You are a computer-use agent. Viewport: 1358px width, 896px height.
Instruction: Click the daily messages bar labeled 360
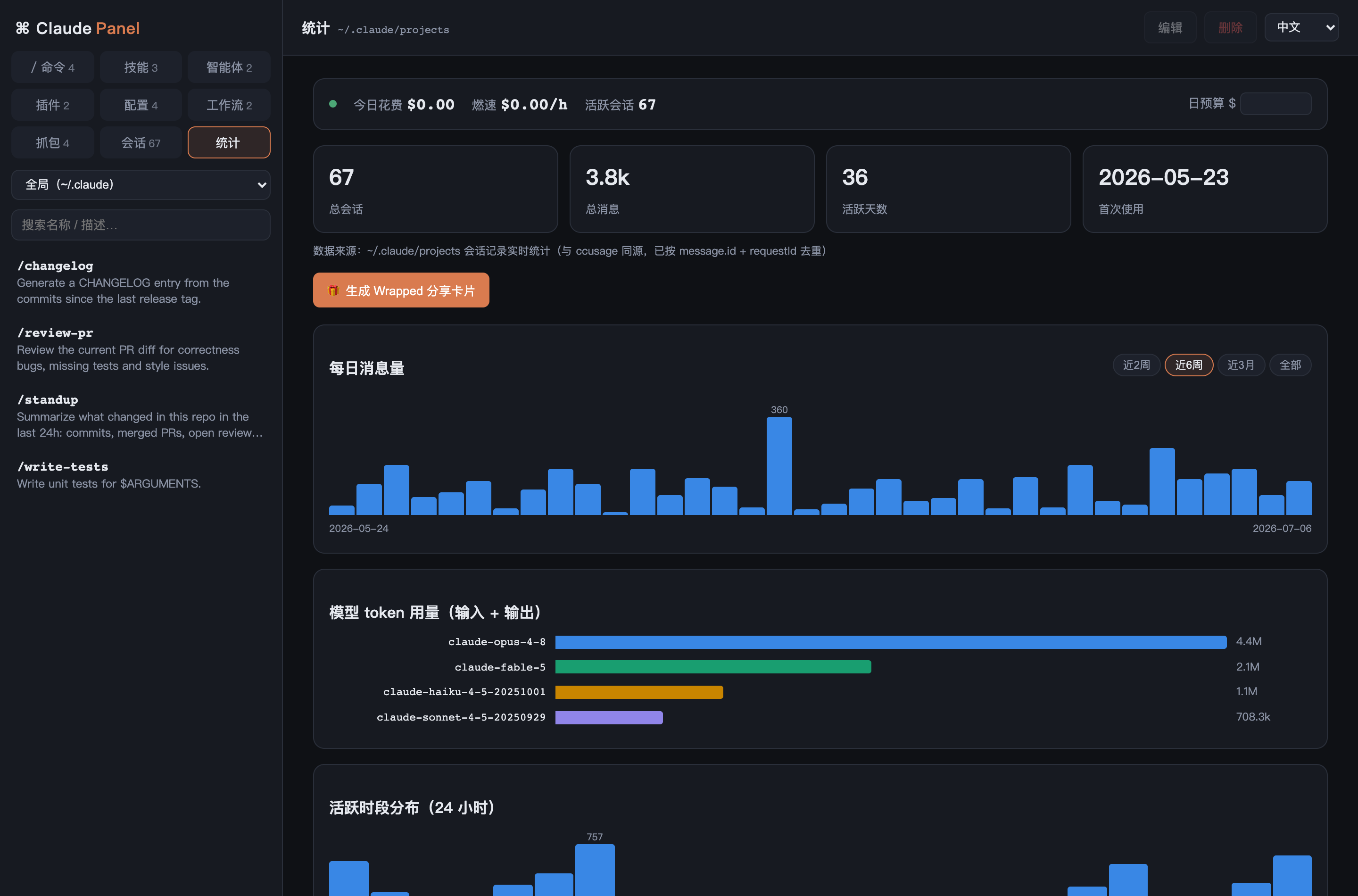pyautogui.click(x=779, y=466)
